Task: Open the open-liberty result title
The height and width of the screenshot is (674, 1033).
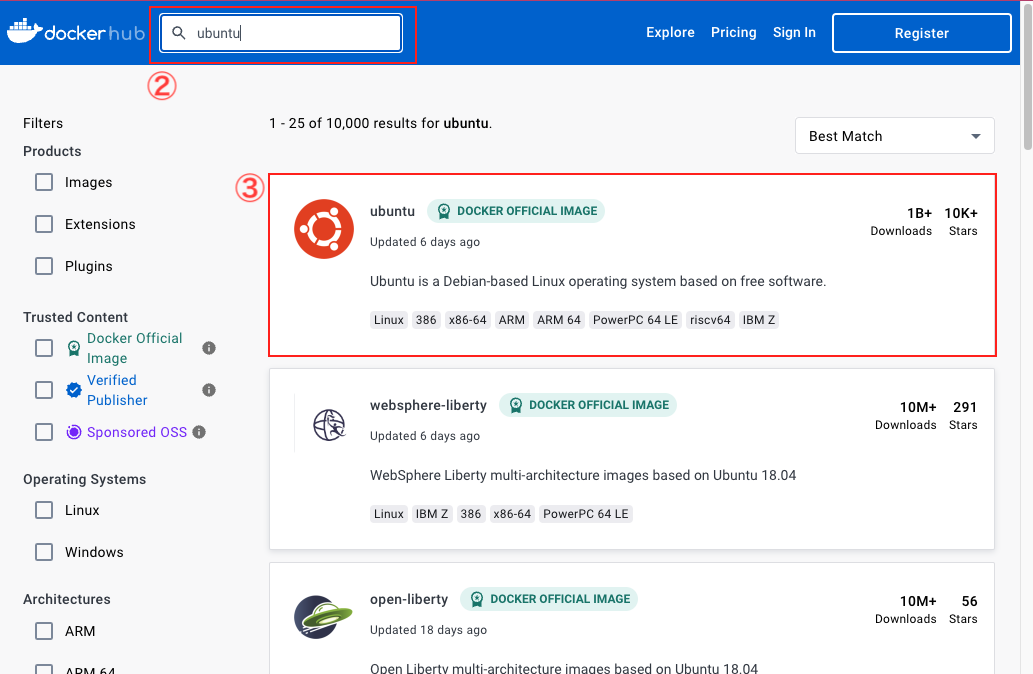Action: (x=408, y=599)
